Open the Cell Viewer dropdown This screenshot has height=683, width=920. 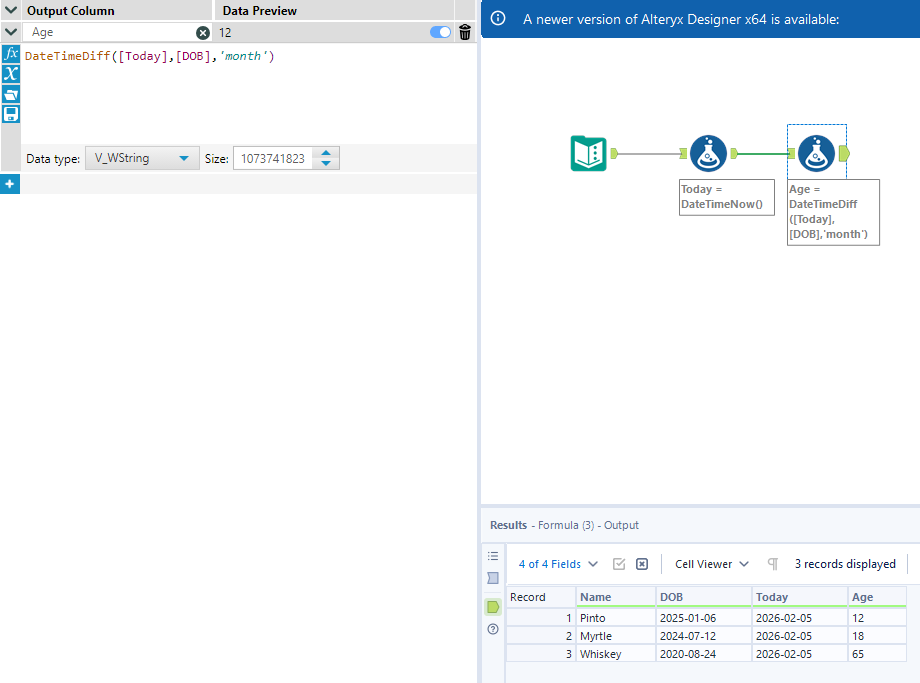[711, 564]
